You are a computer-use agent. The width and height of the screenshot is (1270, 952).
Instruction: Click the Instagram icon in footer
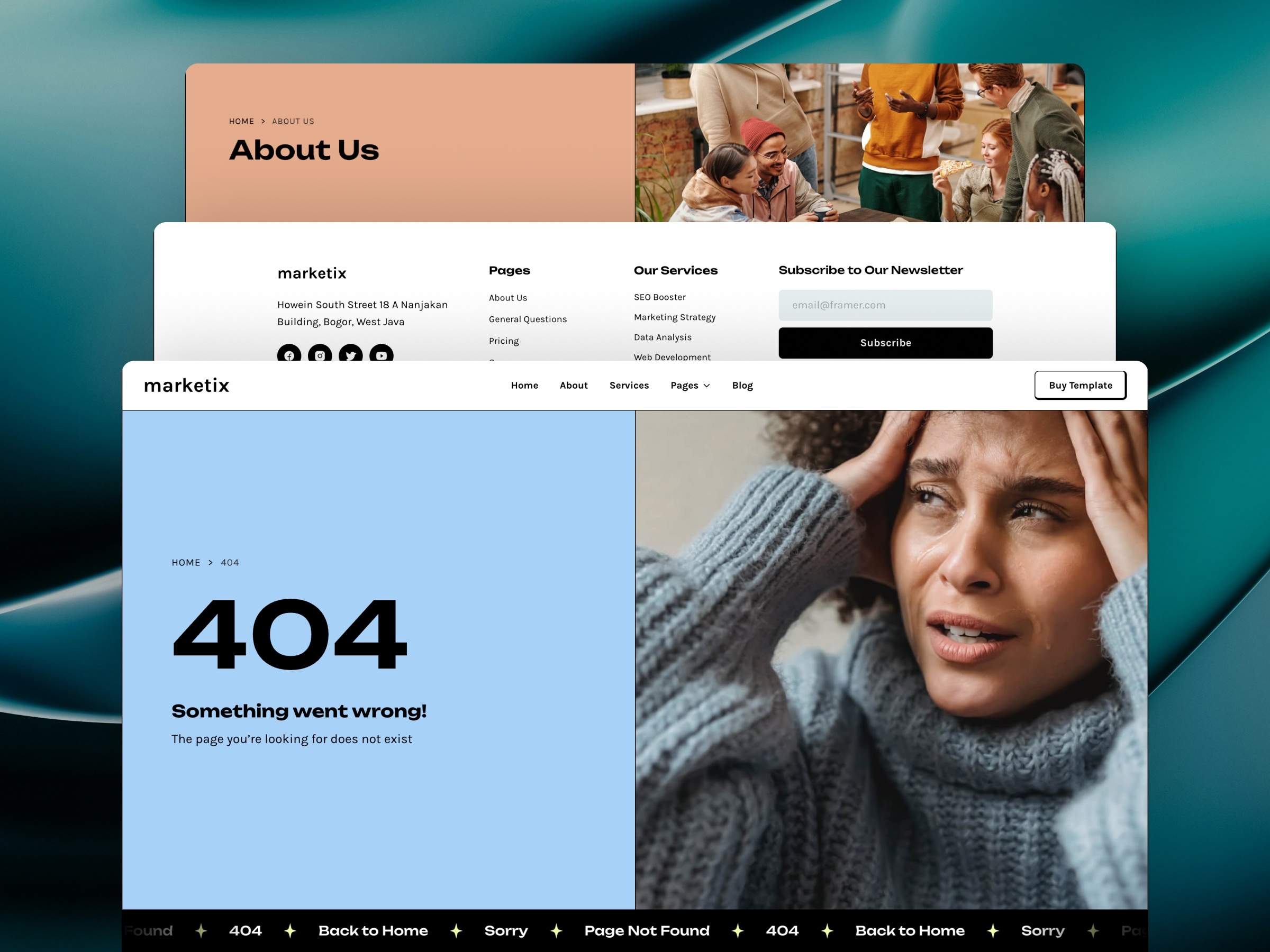pos(319,354)
